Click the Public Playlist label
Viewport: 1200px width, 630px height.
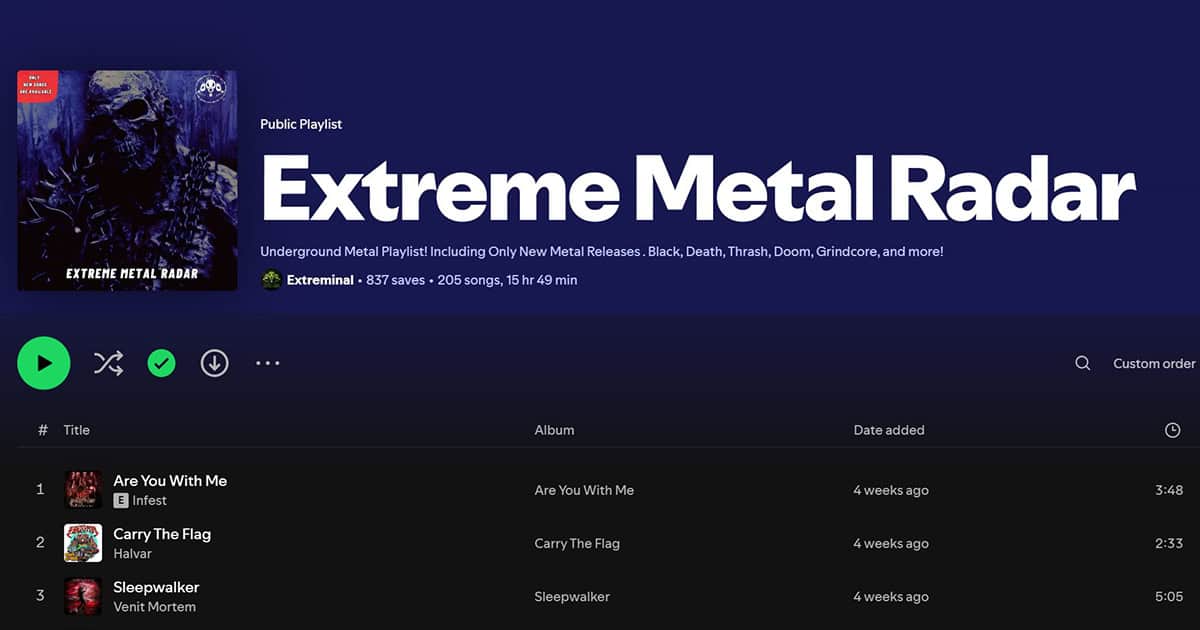click(x=301, y=124)
